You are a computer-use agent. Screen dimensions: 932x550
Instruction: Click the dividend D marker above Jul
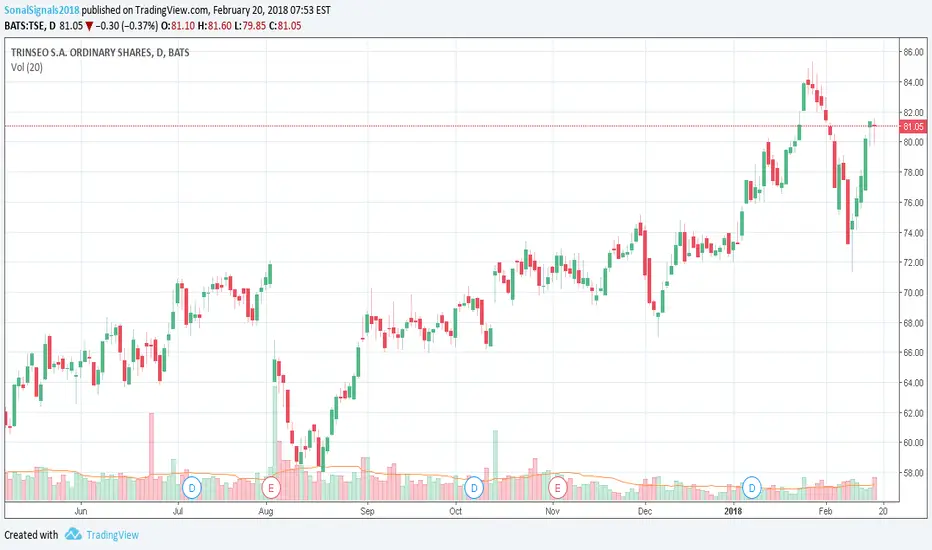point(191,488)
